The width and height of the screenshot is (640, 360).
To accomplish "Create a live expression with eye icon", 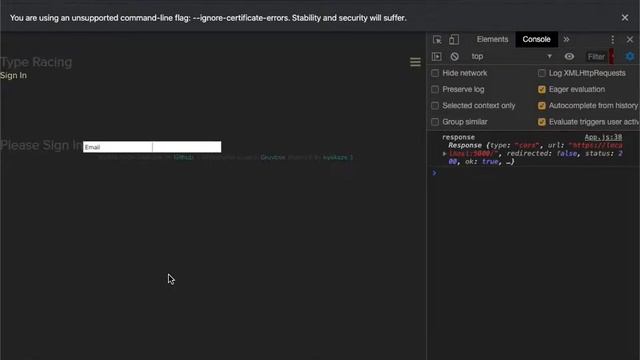I will click(569, 57).
